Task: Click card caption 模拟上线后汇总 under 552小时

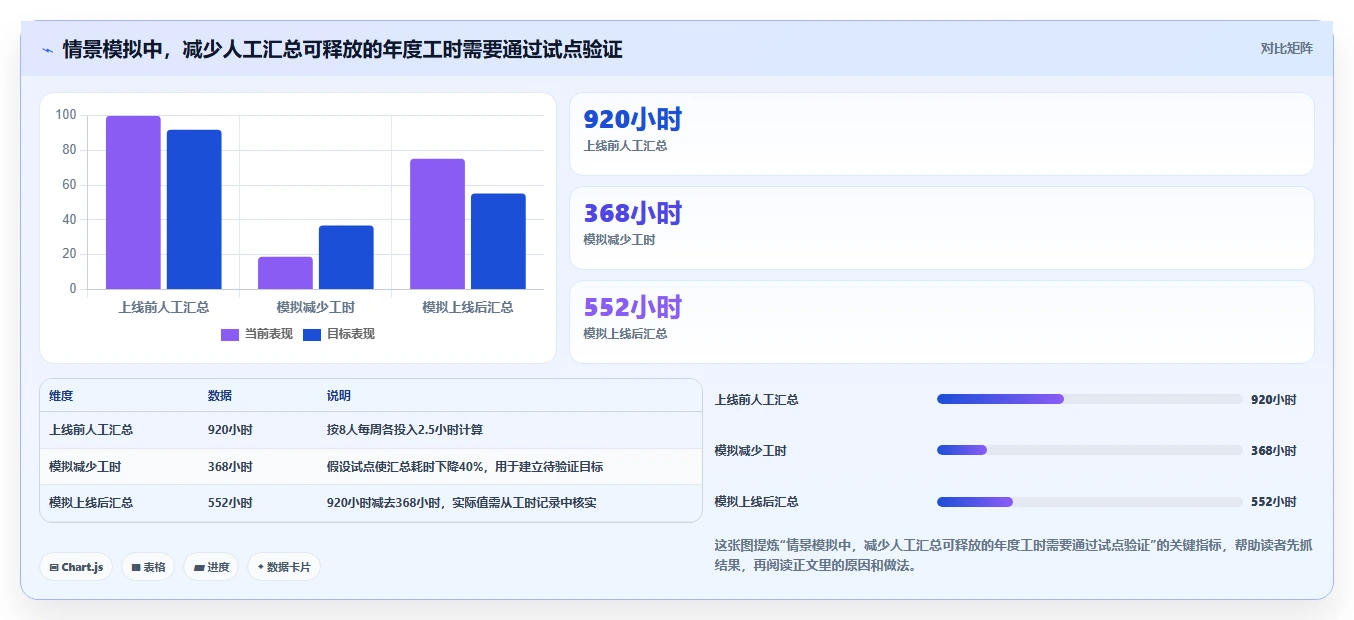Action: click(x=625, y=334)
